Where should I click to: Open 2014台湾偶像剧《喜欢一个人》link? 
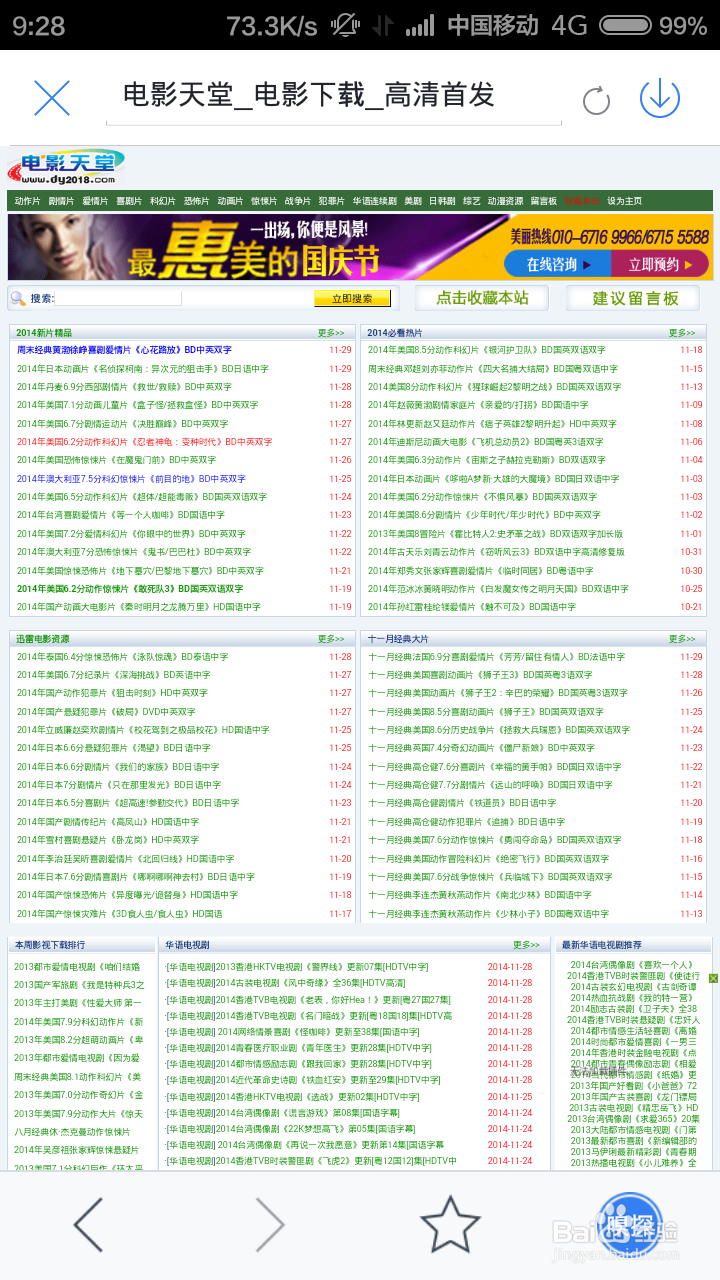pos(634,965)
